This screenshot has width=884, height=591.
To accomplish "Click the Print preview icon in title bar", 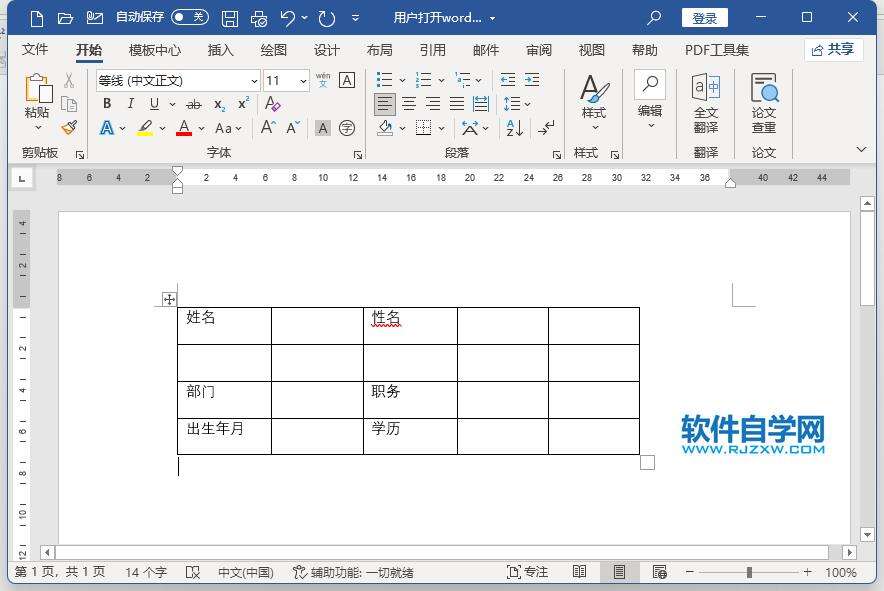I will click(x=259, y=19).
